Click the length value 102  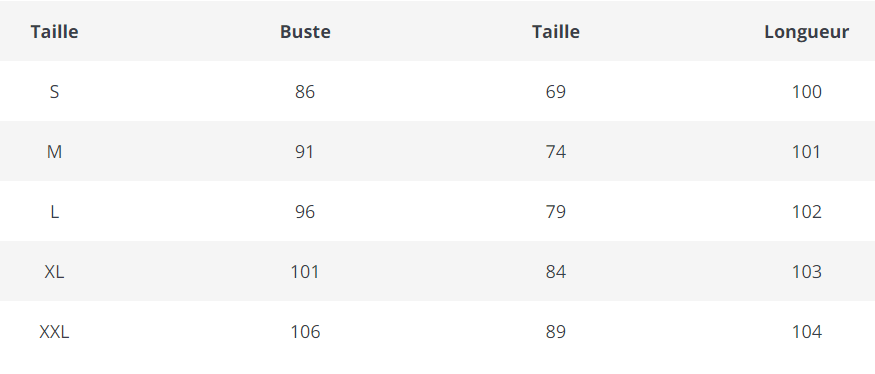point(806,212)
